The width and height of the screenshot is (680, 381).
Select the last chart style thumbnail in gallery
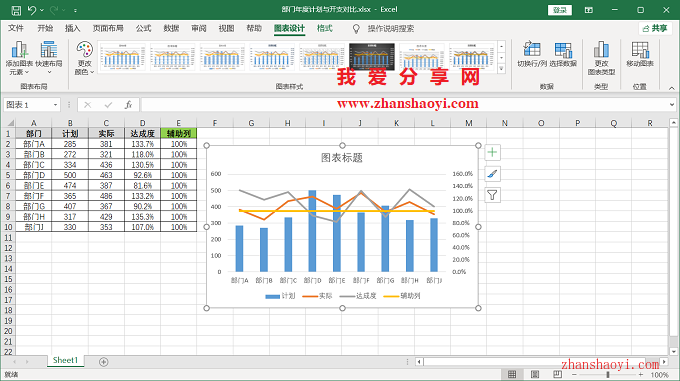tap(471, 57)
